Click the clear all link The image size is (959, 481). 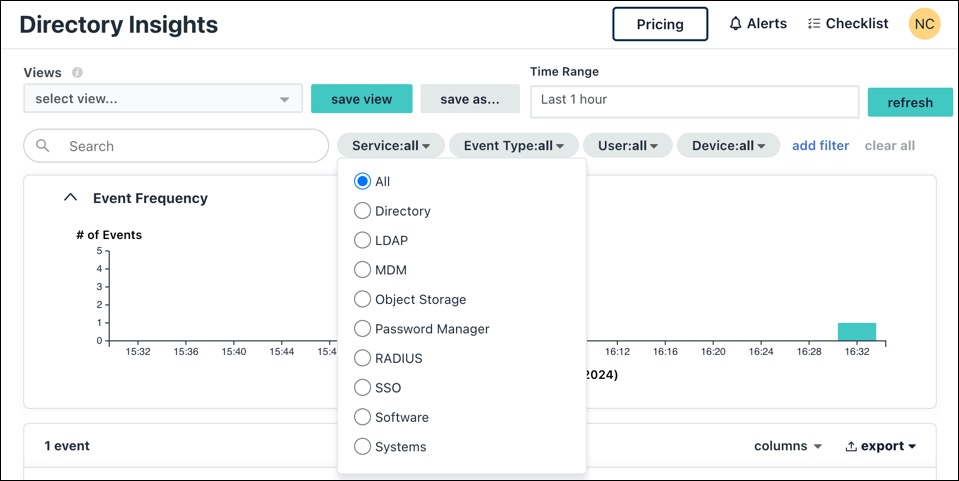(889, 146)
